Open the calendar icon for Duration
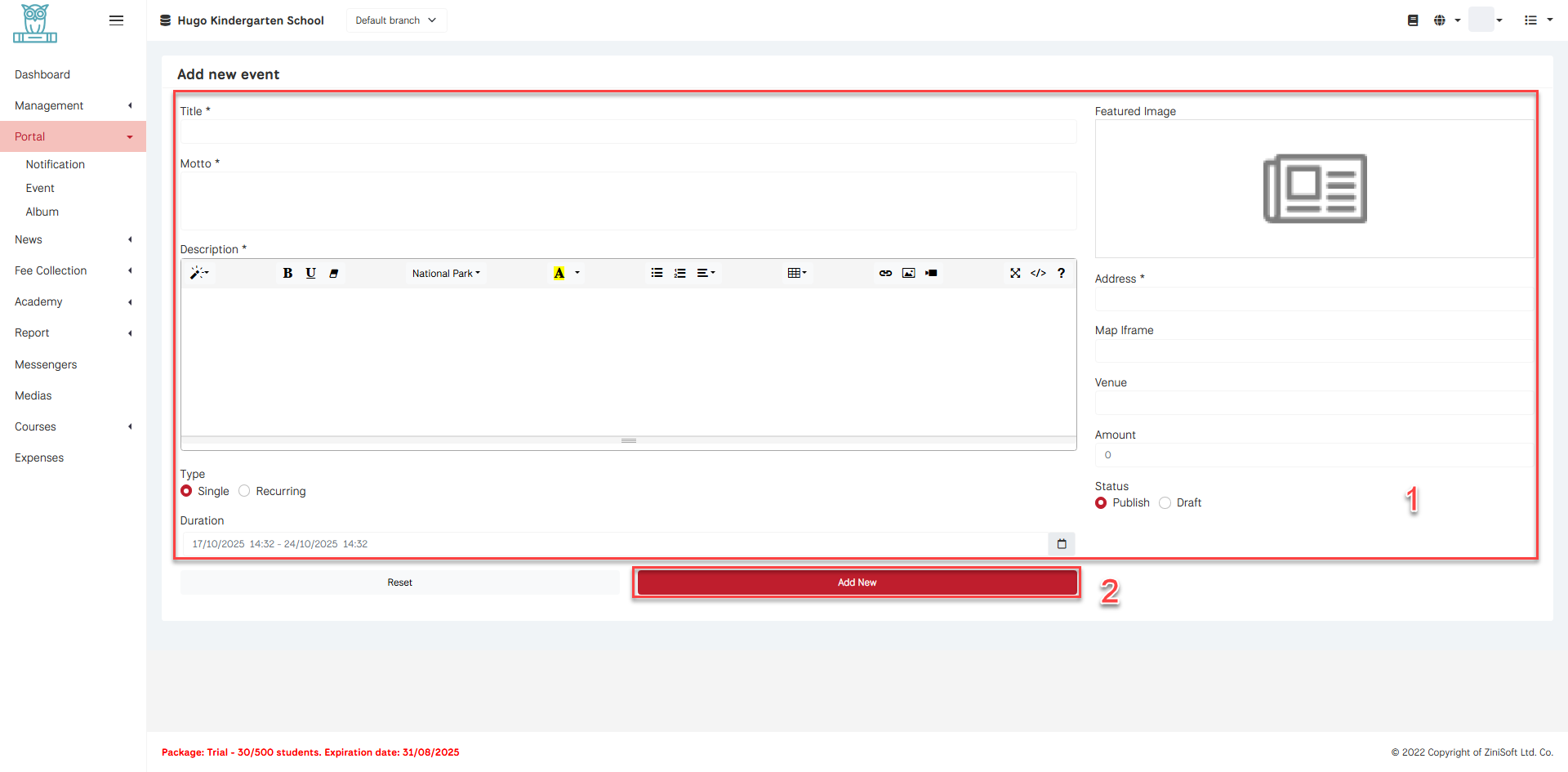 point(1062,544)
